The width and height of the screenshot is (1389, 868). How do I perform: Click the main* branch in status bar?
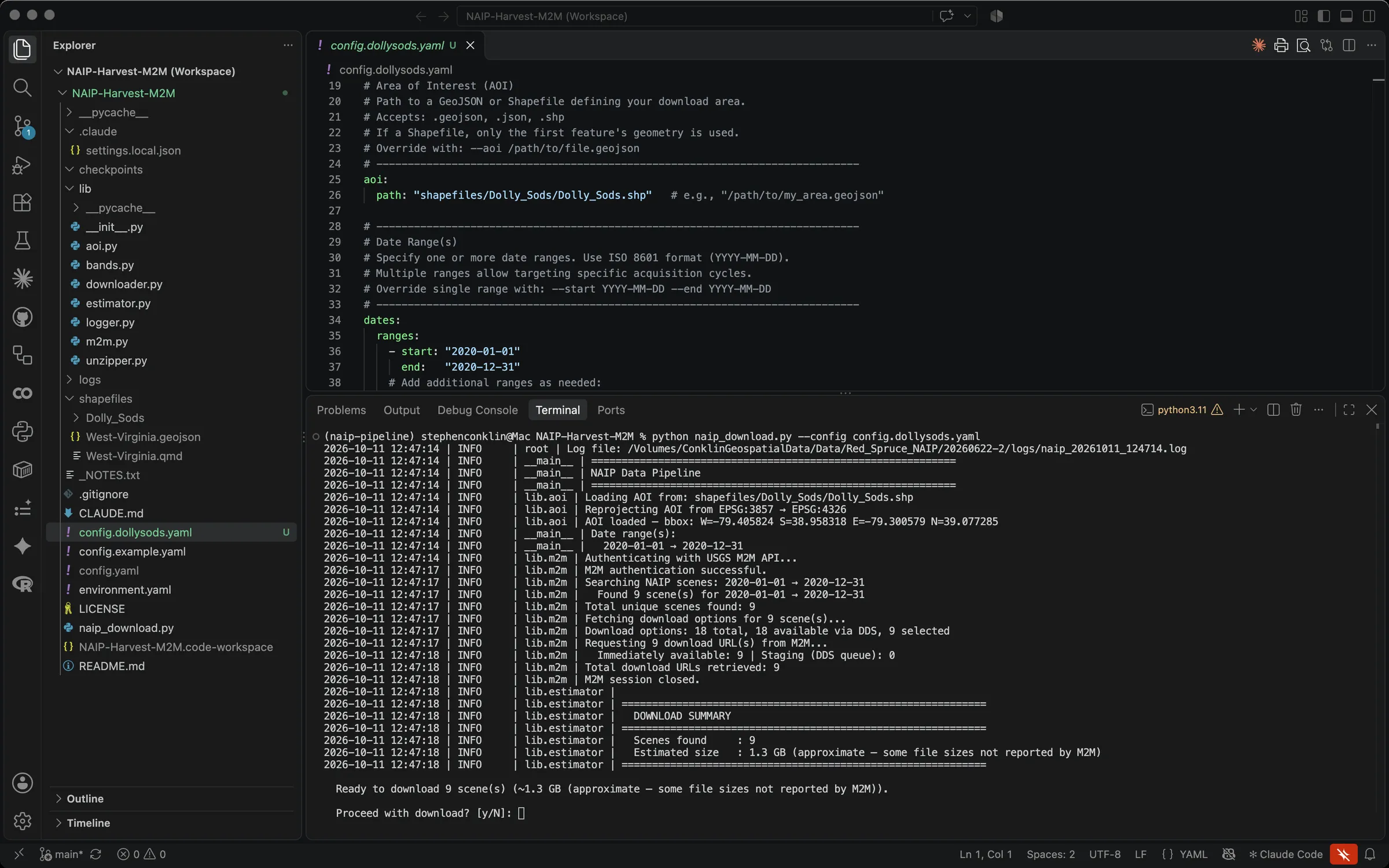pos(61,854)
